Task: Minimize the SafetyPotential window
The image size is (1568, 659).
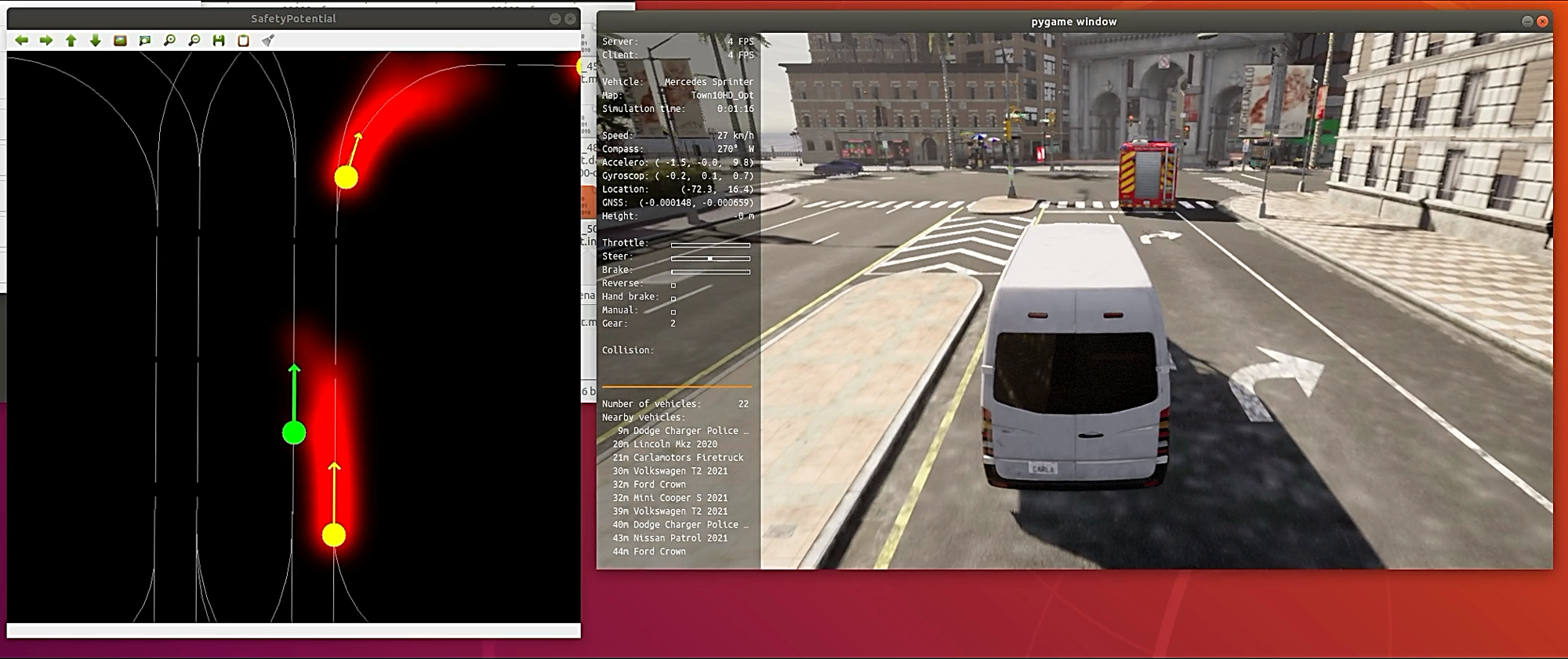Action: tap(555, 19)
